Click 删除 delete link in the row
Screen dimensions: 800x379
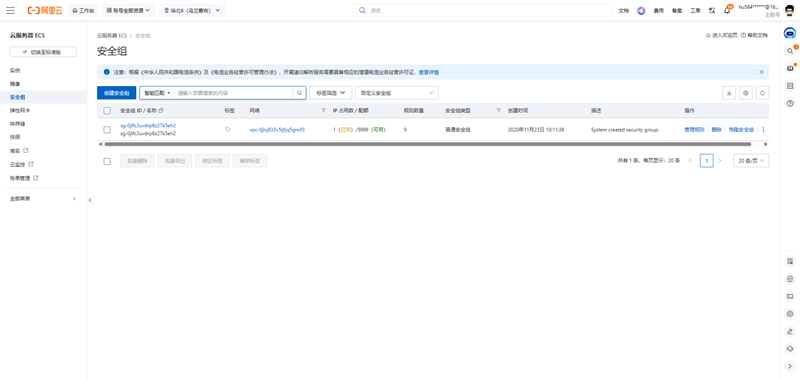pos(717,130)
